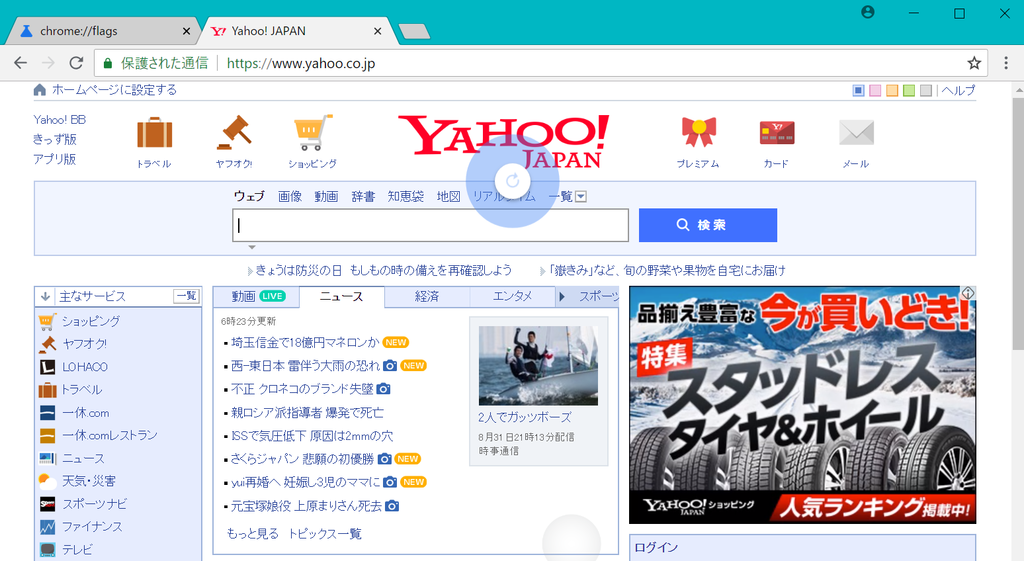Open the ヘルプ link
The image size is (1024, 561).
click(x=958, y=91)
